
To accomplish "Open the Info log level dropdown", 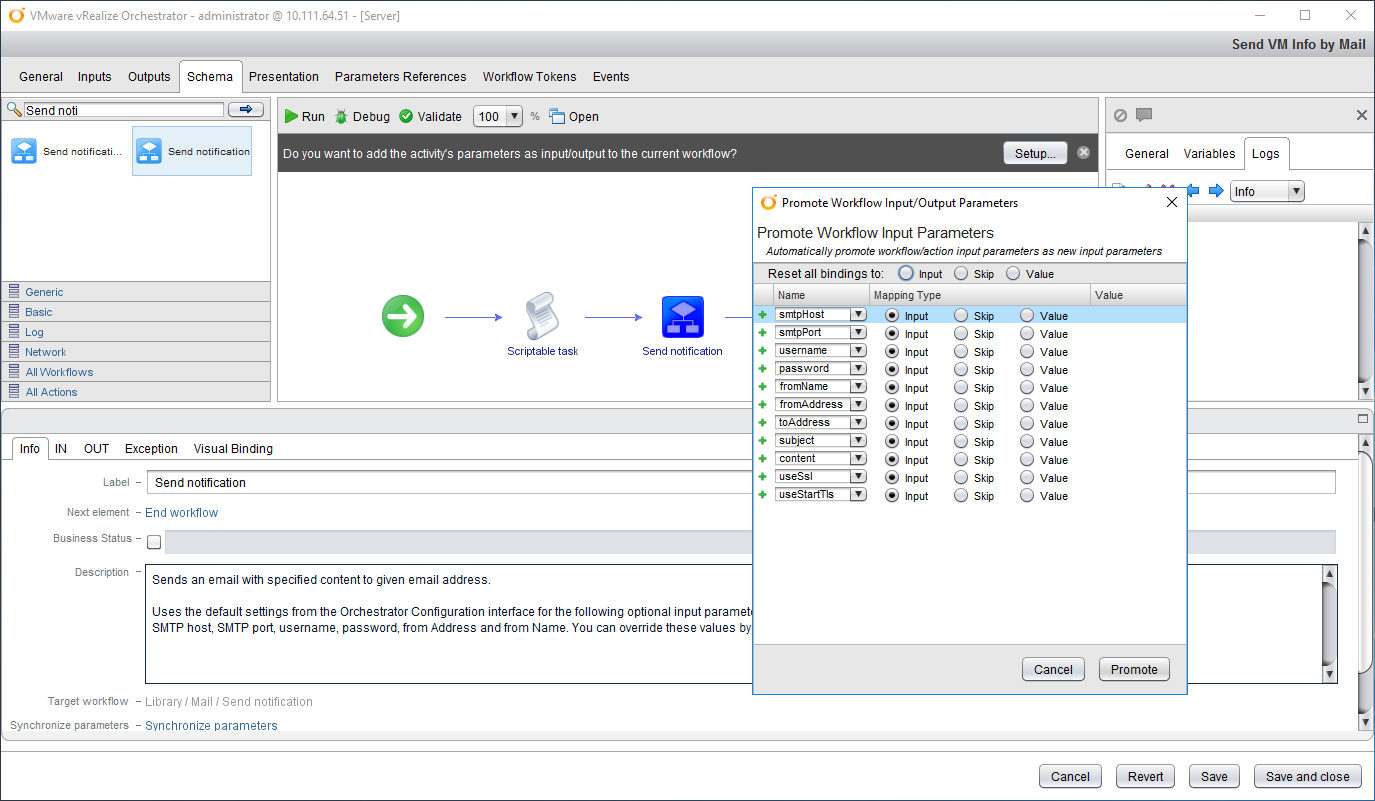I will [1296, 191].
